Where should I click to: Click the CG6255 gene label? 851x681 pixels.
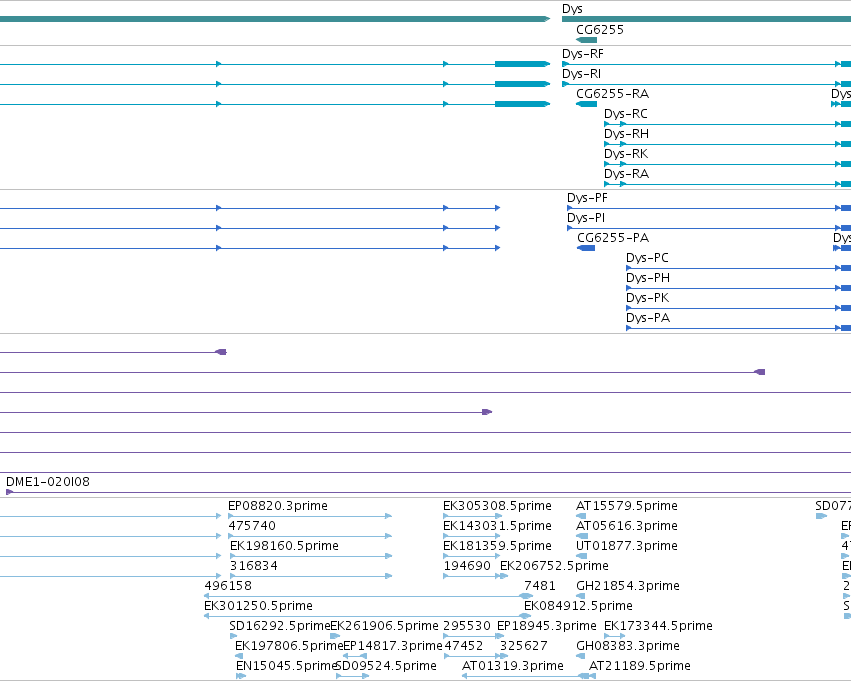(600, 29)
